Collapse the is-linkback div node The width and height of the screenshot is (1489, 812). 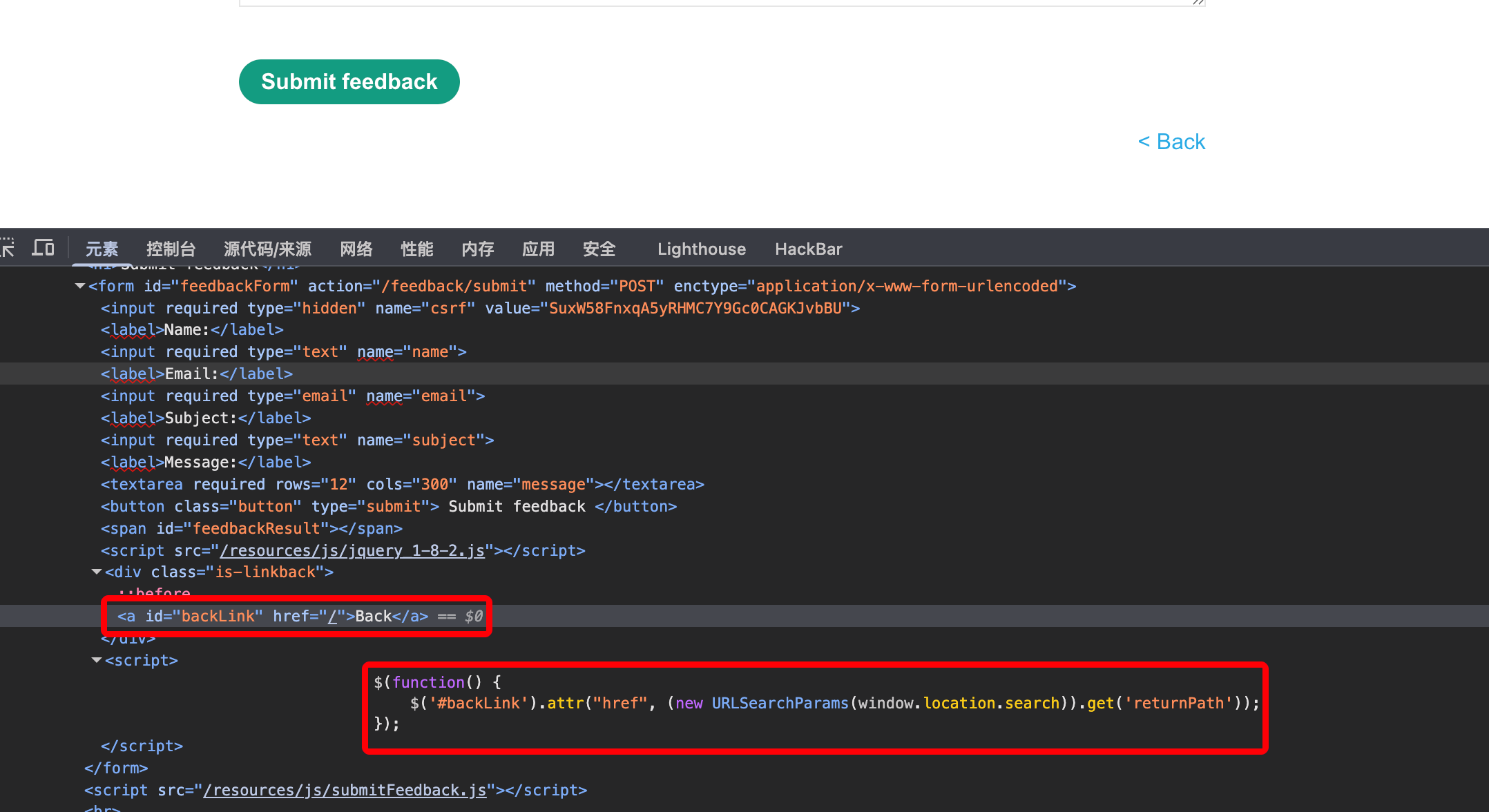(97, 572)
